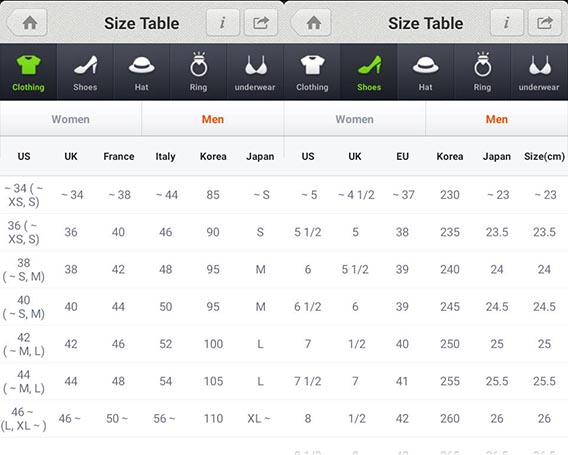Open the underwear category on the left screen
This screenshot has width=568, height=455.
(x=255, y=72)
